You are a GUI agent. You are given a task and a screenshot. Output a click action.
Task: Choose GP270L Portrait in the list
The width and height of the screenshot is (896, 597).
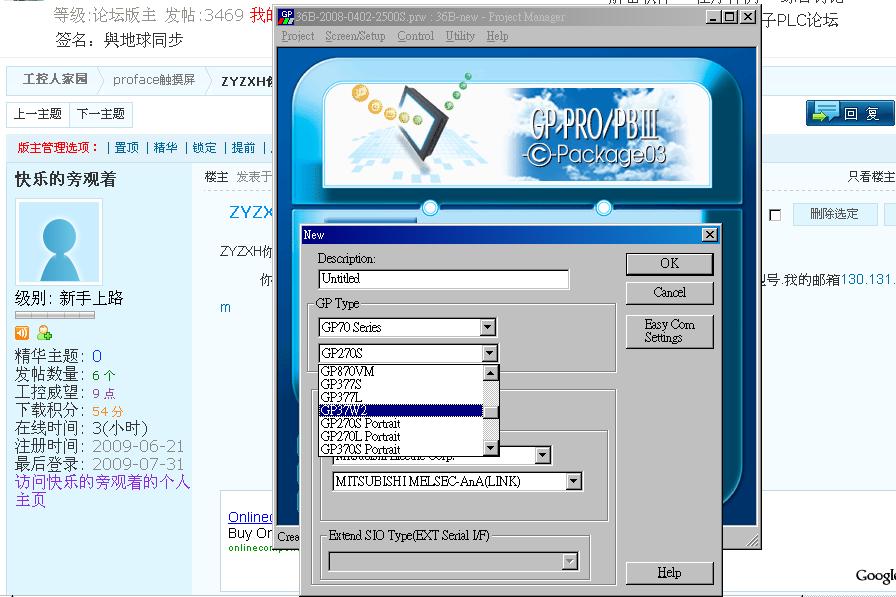360,436
